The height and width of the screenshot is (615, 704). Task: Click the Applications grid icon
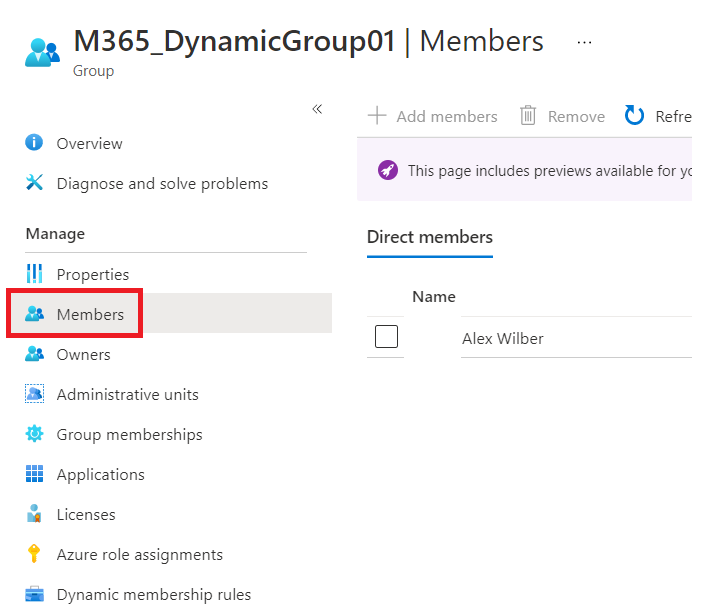[x=34, y=474]
